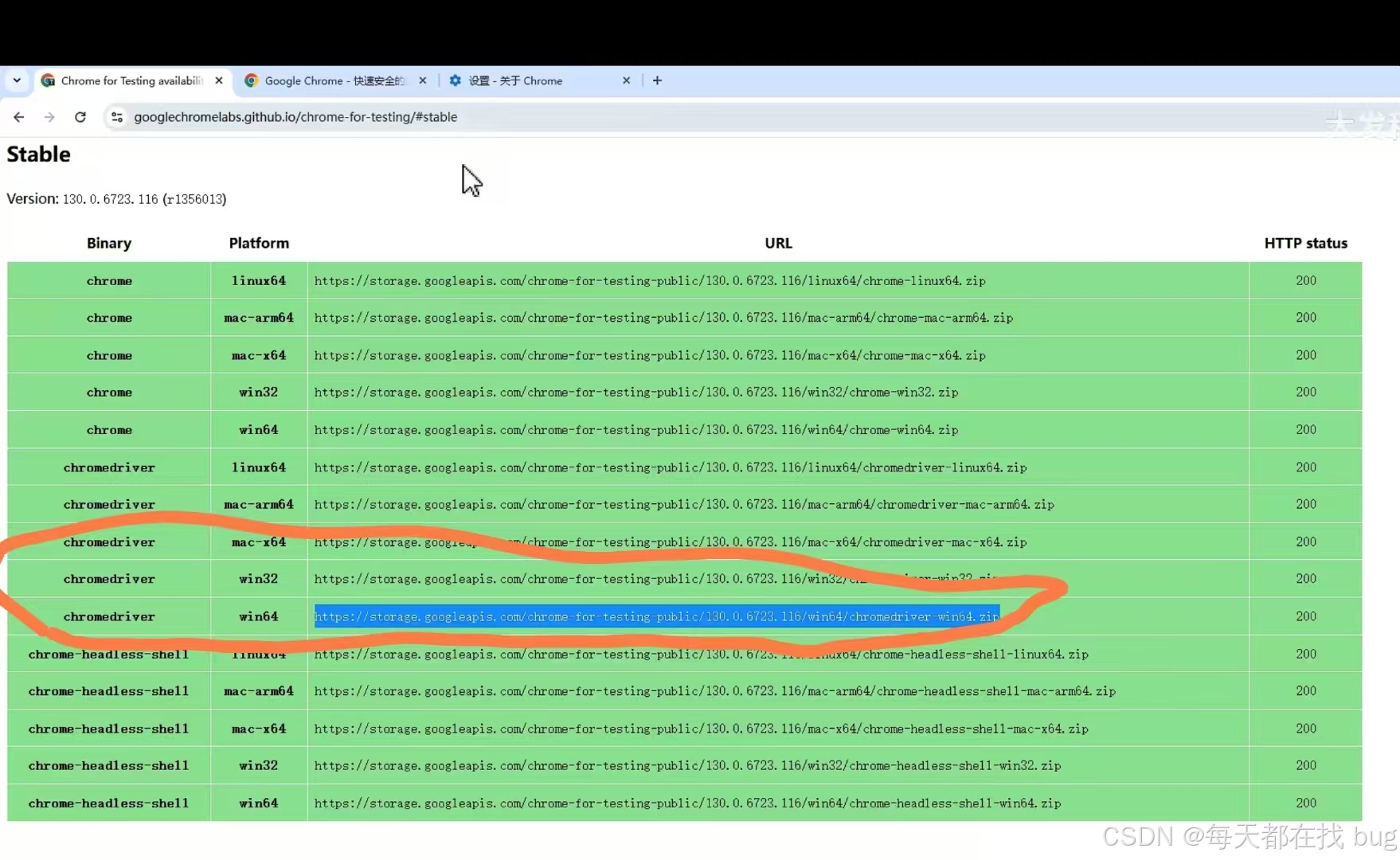Click 200 status in chrome linux64 row
Screen dimensions: 1400x860
(x=1306, y=280)
